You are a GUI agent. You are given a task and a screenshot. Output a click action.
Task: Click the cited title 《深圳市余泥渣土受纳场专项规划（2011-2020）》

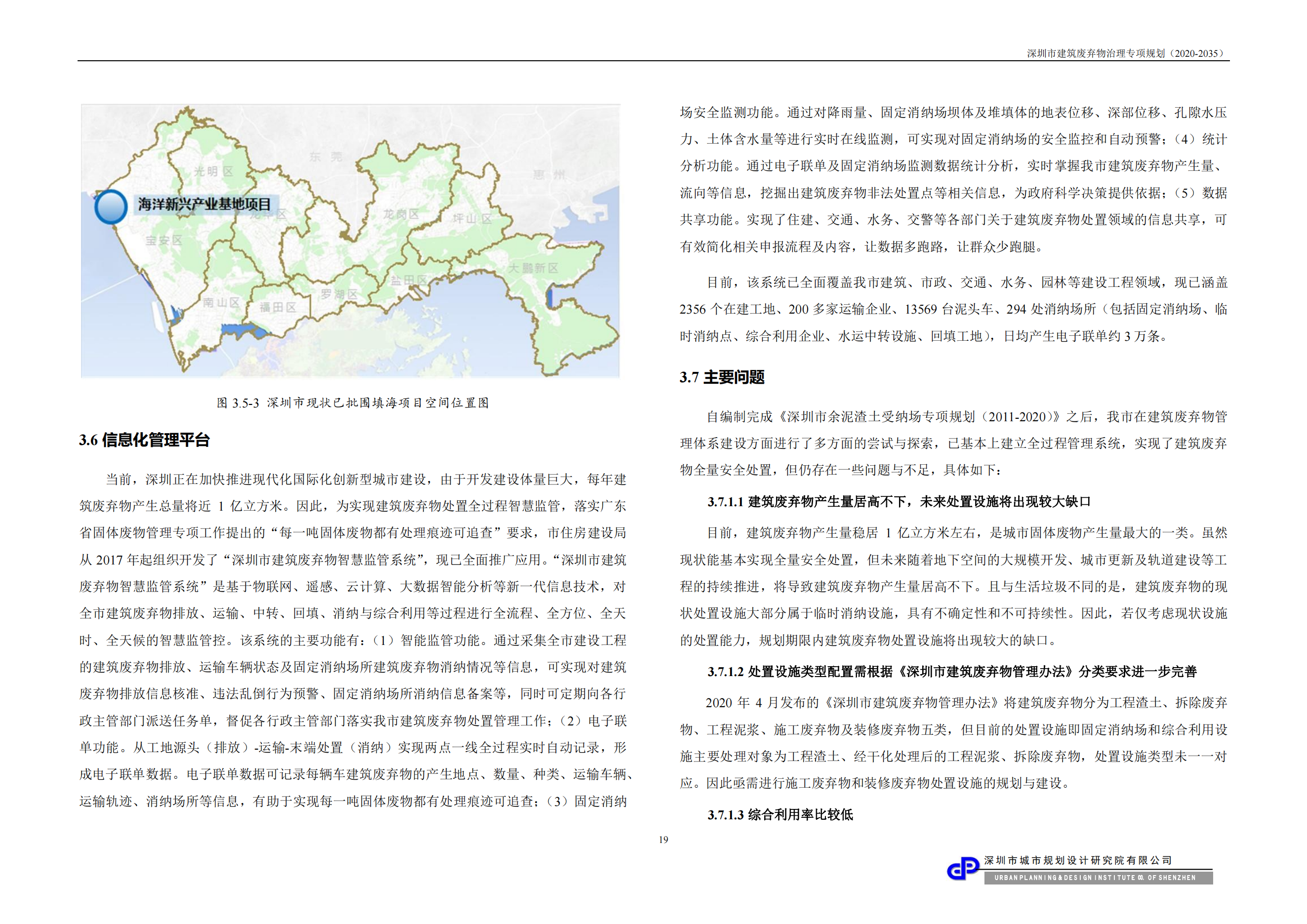coord(919,416)
